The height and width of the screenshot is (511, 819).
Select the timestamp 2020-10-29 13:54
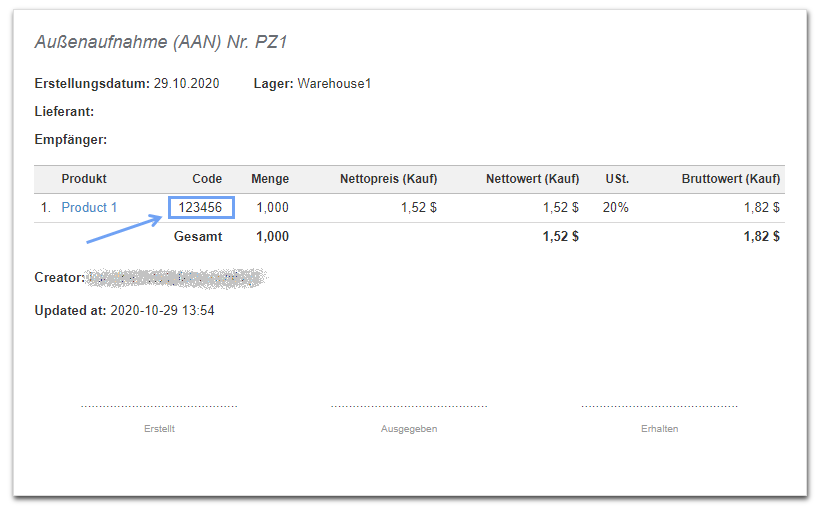point(162,310)
